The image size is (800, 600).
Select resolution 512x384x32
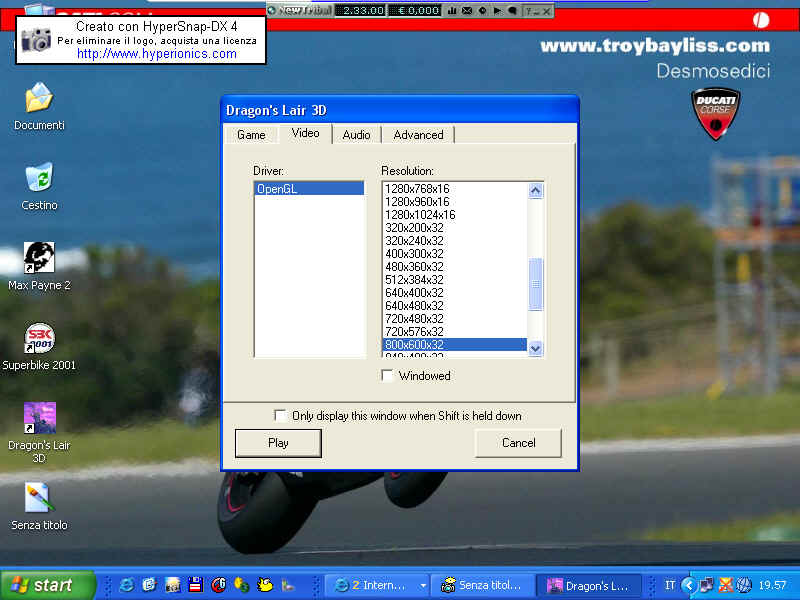point(455,280)
